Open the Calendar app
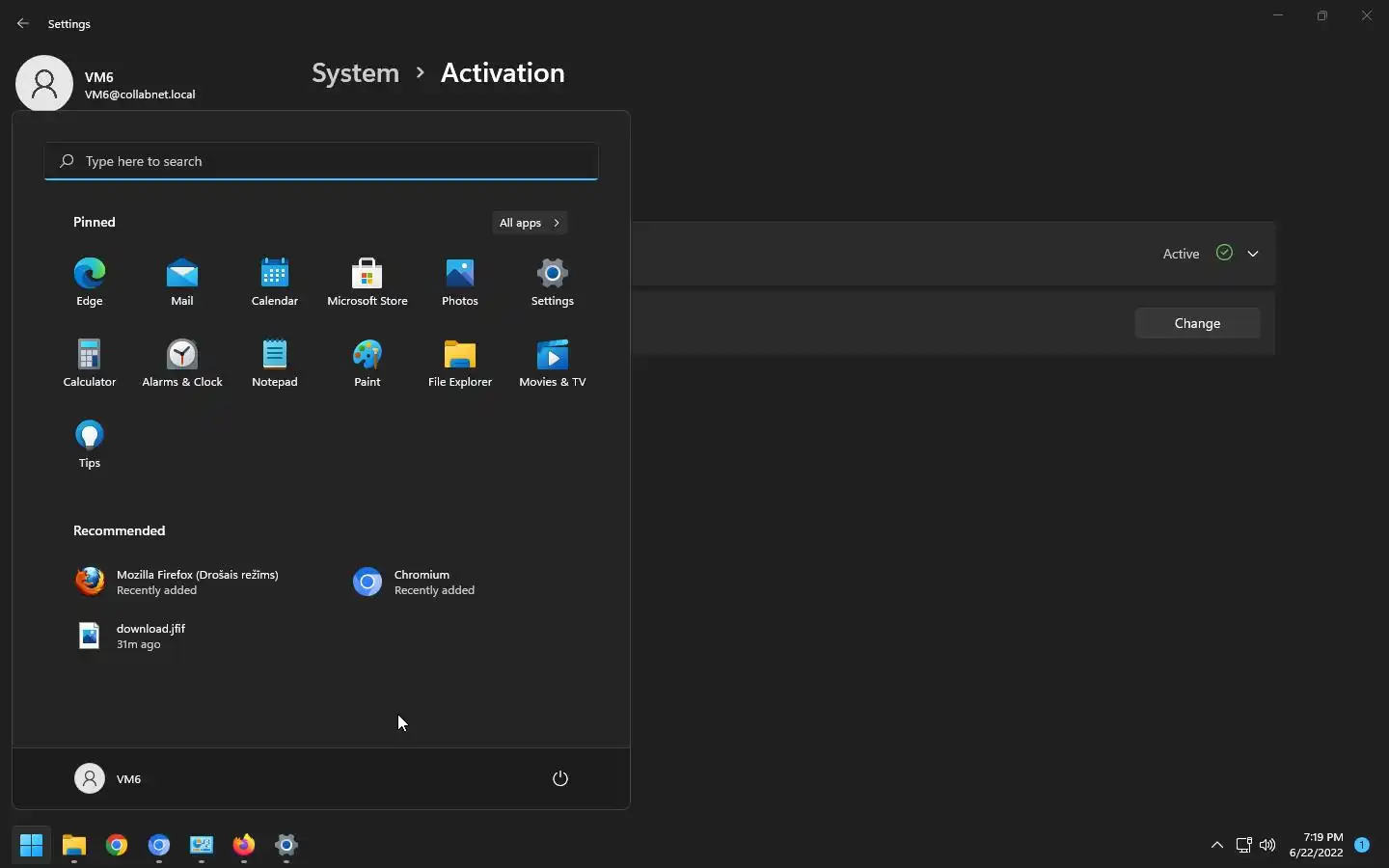The width and height of the screenshot is (1389, 868). (275, 282)
